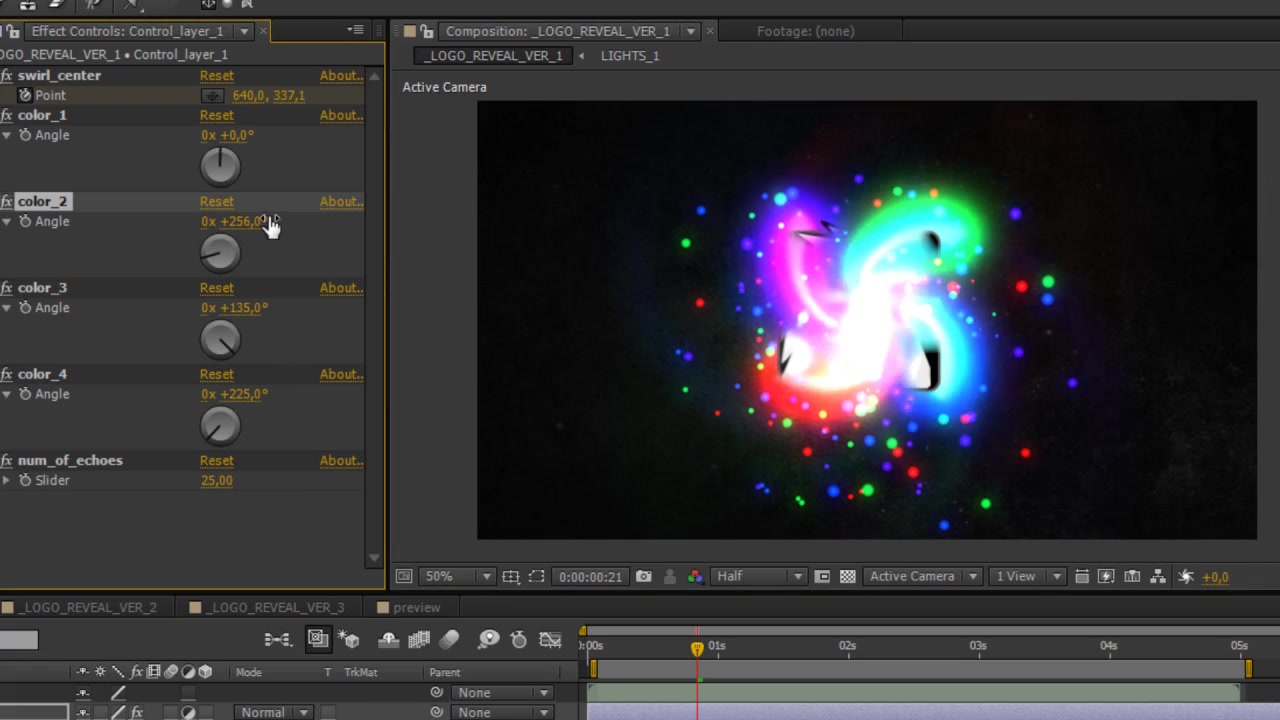Click the Fast Previews lightning icon
1280x720 pixels.
point(1106,576)
